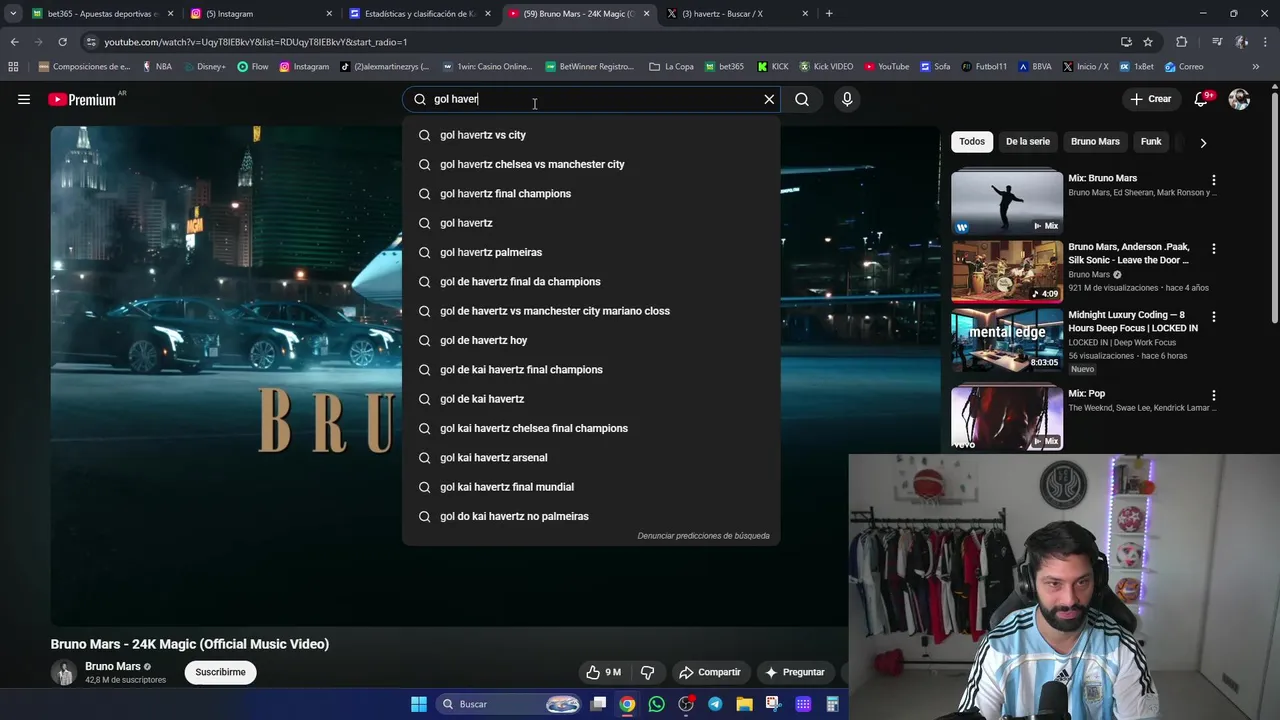1280x720 pixels.
Task: Select the 'Todos' filter chip
Action: coord(972,141)
